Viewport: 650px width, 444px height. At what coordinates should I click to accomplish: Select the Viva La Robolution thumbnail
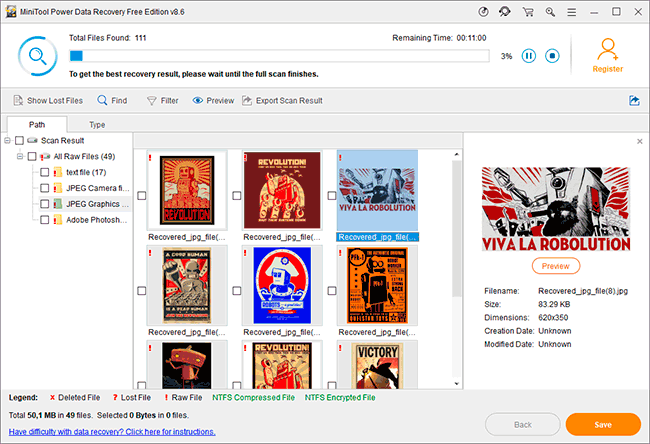coord(377,190)
